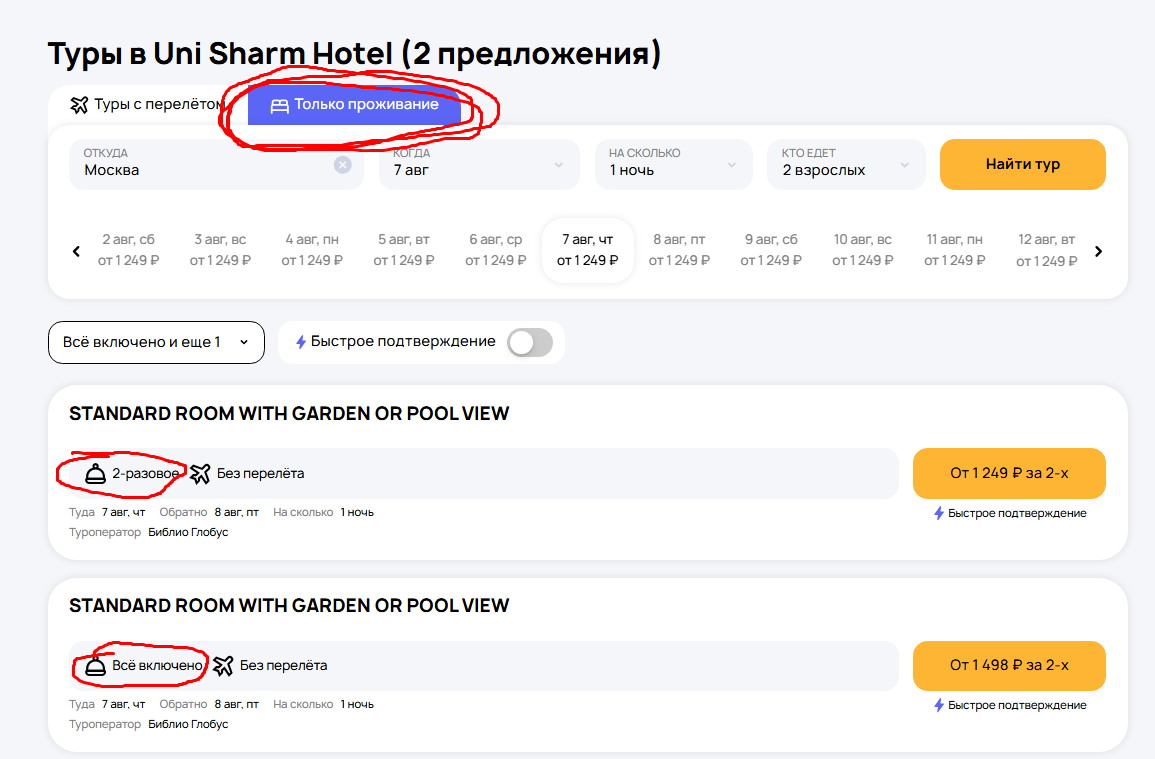The width and height of the screenshot is (1155, 759).
Task: Clear the Москва departure field with X icon
Action: pyautogui.click(x=343, y=165)
